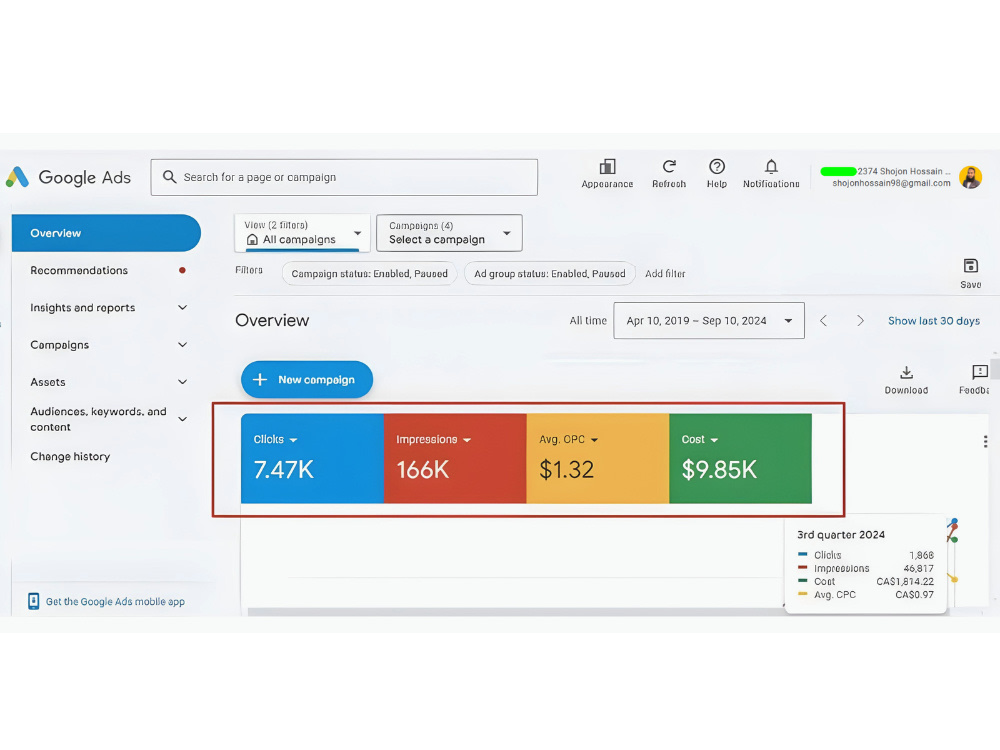The height and width of the screenshot is (750, 1000).
Task: Click the mobile phone icon
Action: (x=33, y=601)
